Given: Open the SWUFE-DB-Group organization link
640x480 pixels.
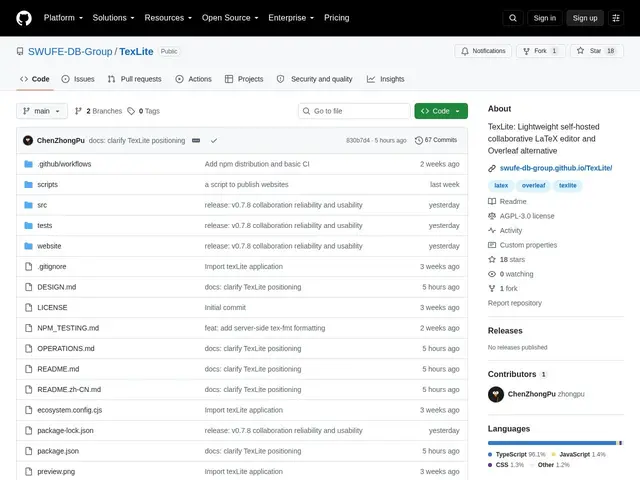Looking at the screenshot, I should tap(70, 51).
